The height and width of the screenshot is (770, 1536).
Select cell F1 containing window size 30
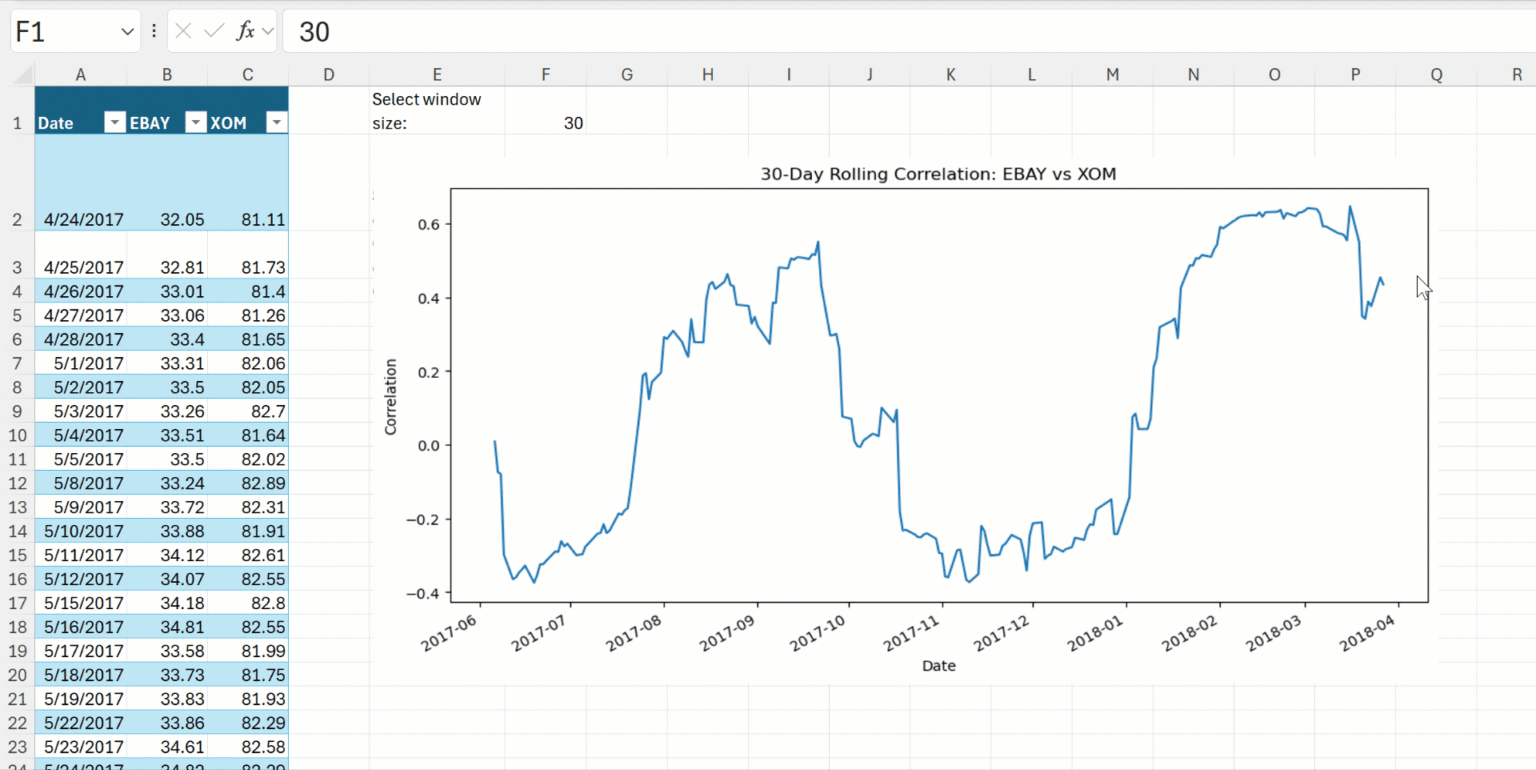pos(545,110)
